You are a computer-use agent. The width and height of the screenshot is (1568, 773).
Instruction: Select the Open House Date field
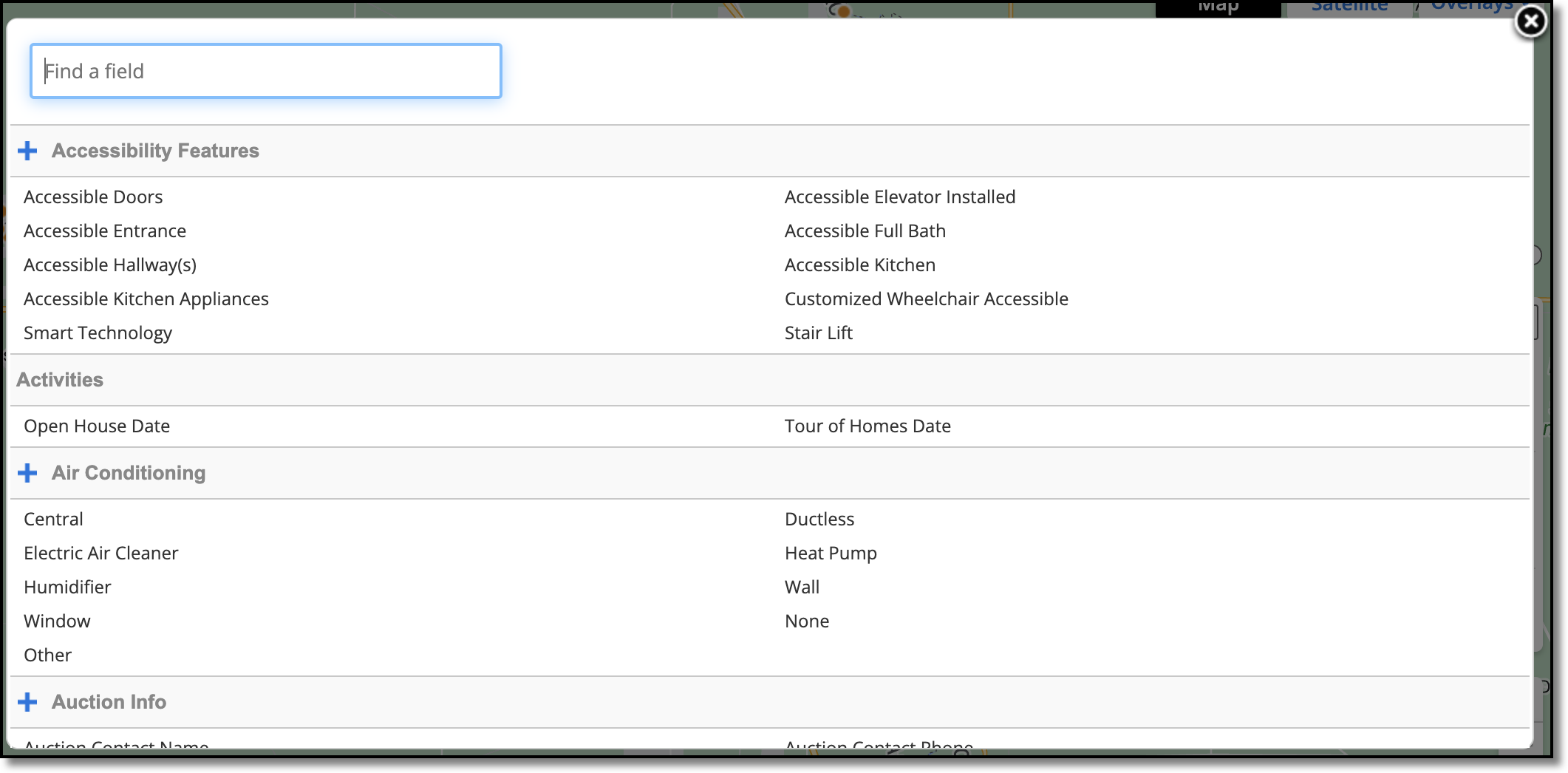pos(97,426)
